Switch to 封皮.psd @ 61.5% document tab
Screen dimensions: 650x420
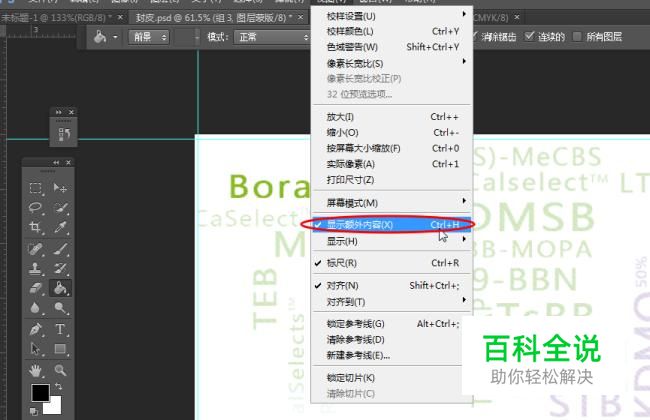[x=214, y=18]
